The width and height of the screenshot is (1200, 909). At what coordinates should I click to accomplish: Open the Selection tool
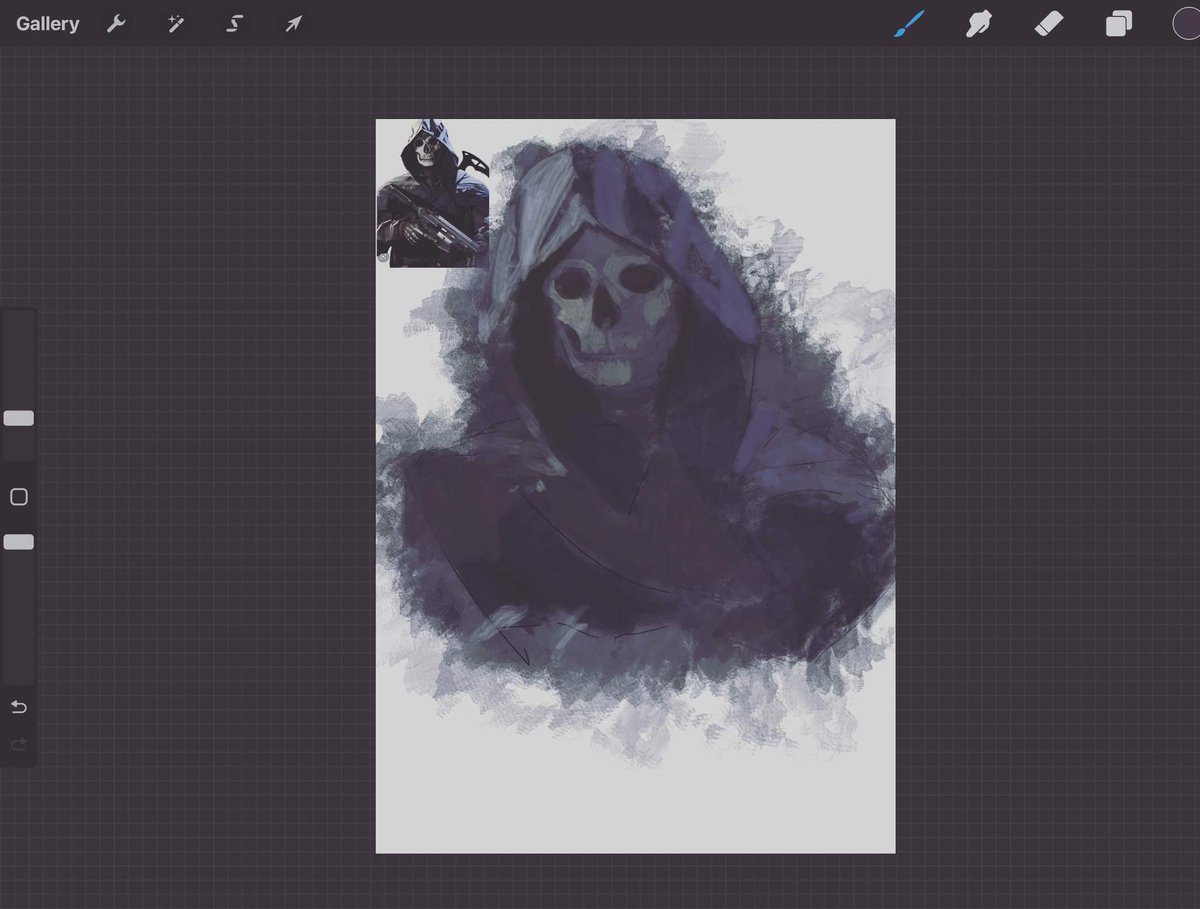(234, 24)
